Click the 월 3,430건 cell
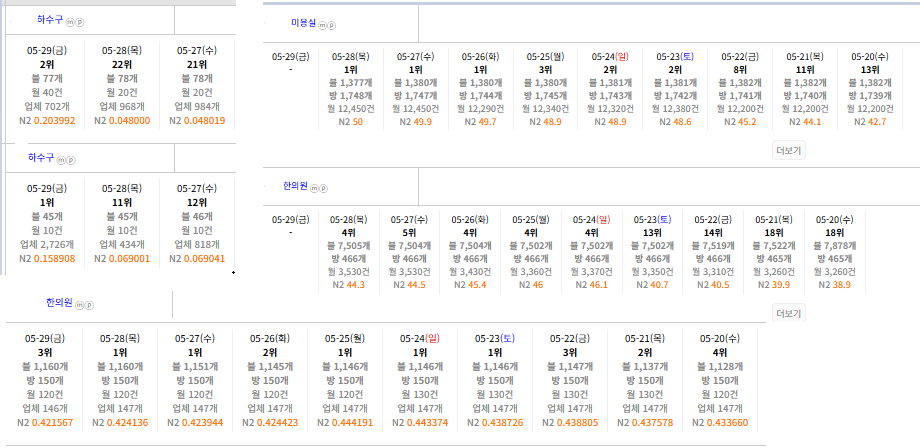Screen dimensions: 921x448 (x=470, y=271)
